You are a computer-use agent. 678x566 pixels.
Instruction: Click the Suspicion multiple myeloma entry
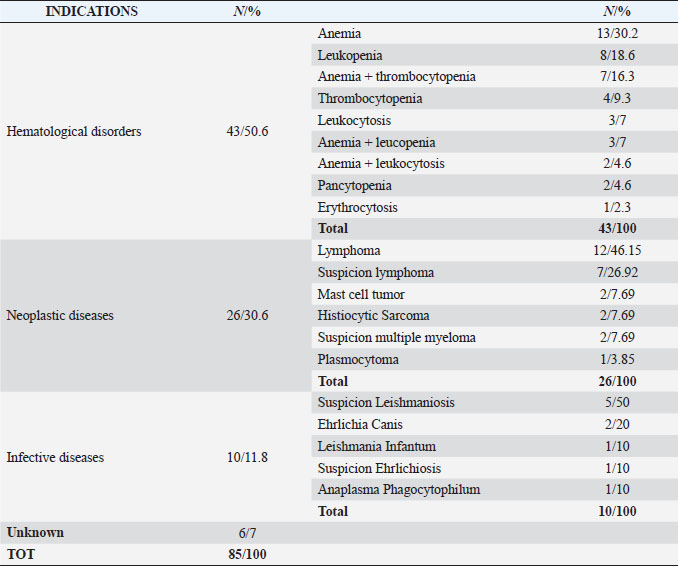click(x=397, y=338)
